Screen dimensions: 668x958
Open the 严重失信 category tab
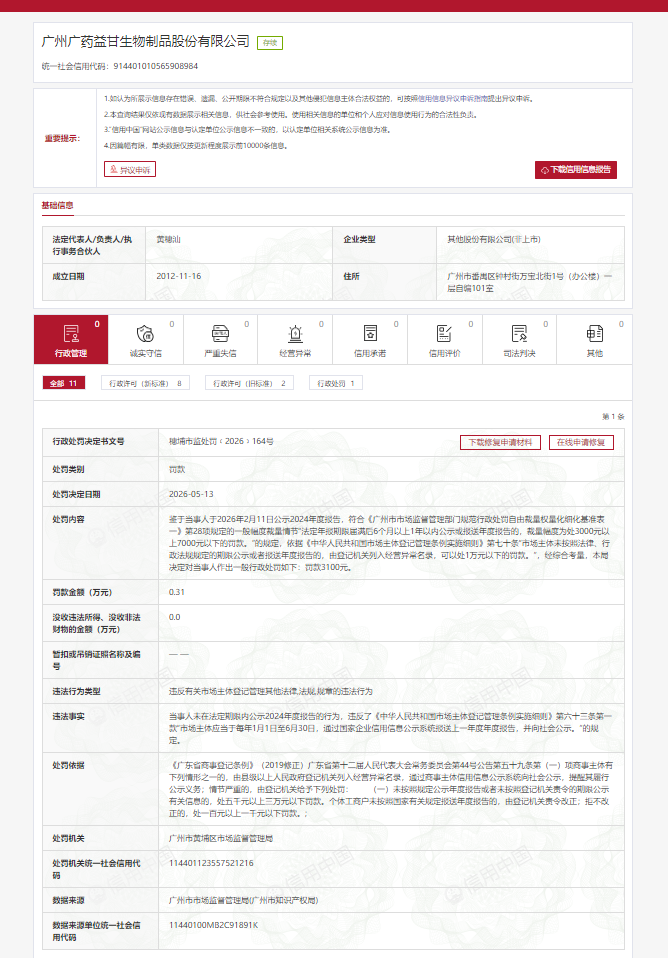pos(220,340)
